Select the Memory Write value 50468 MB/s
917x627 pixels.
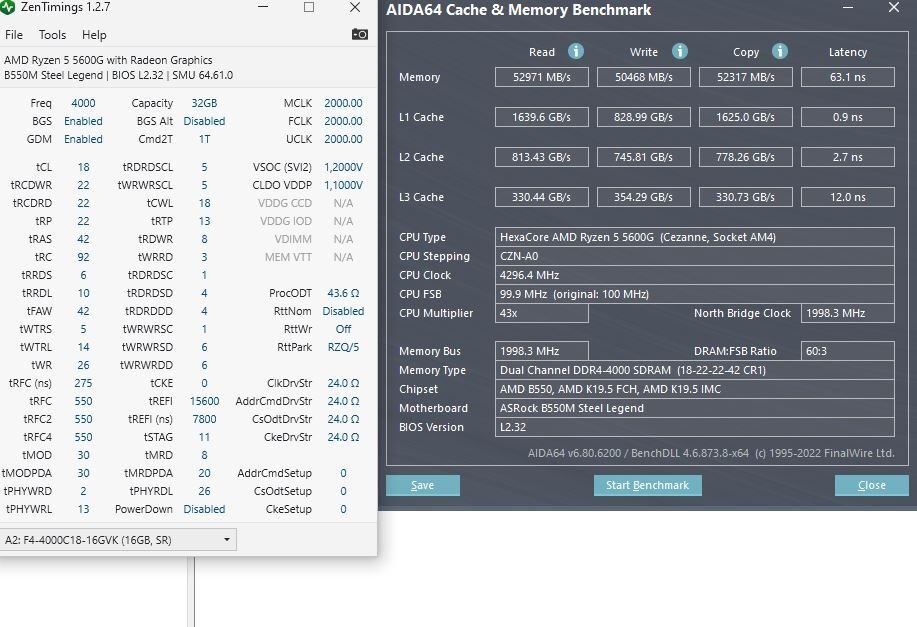643,77
